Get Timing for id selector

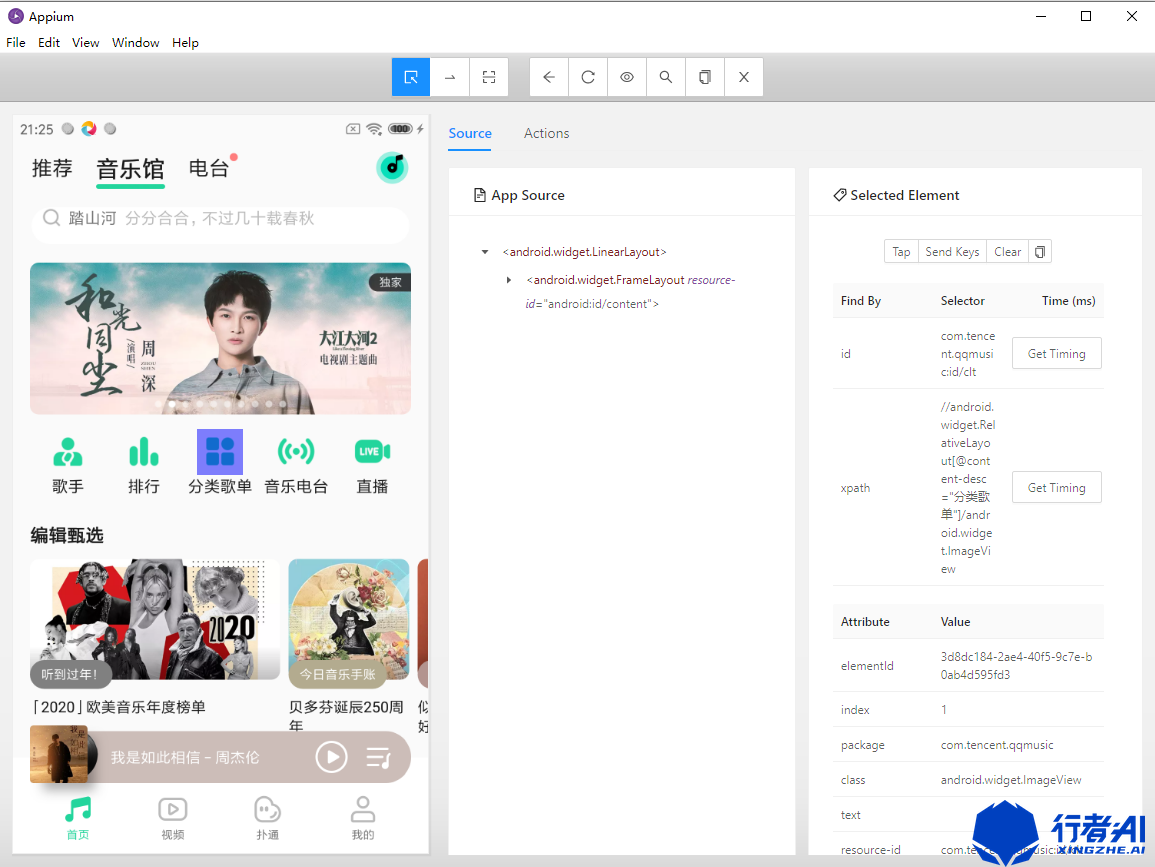pyautogui.click(x=1056, y=354)
